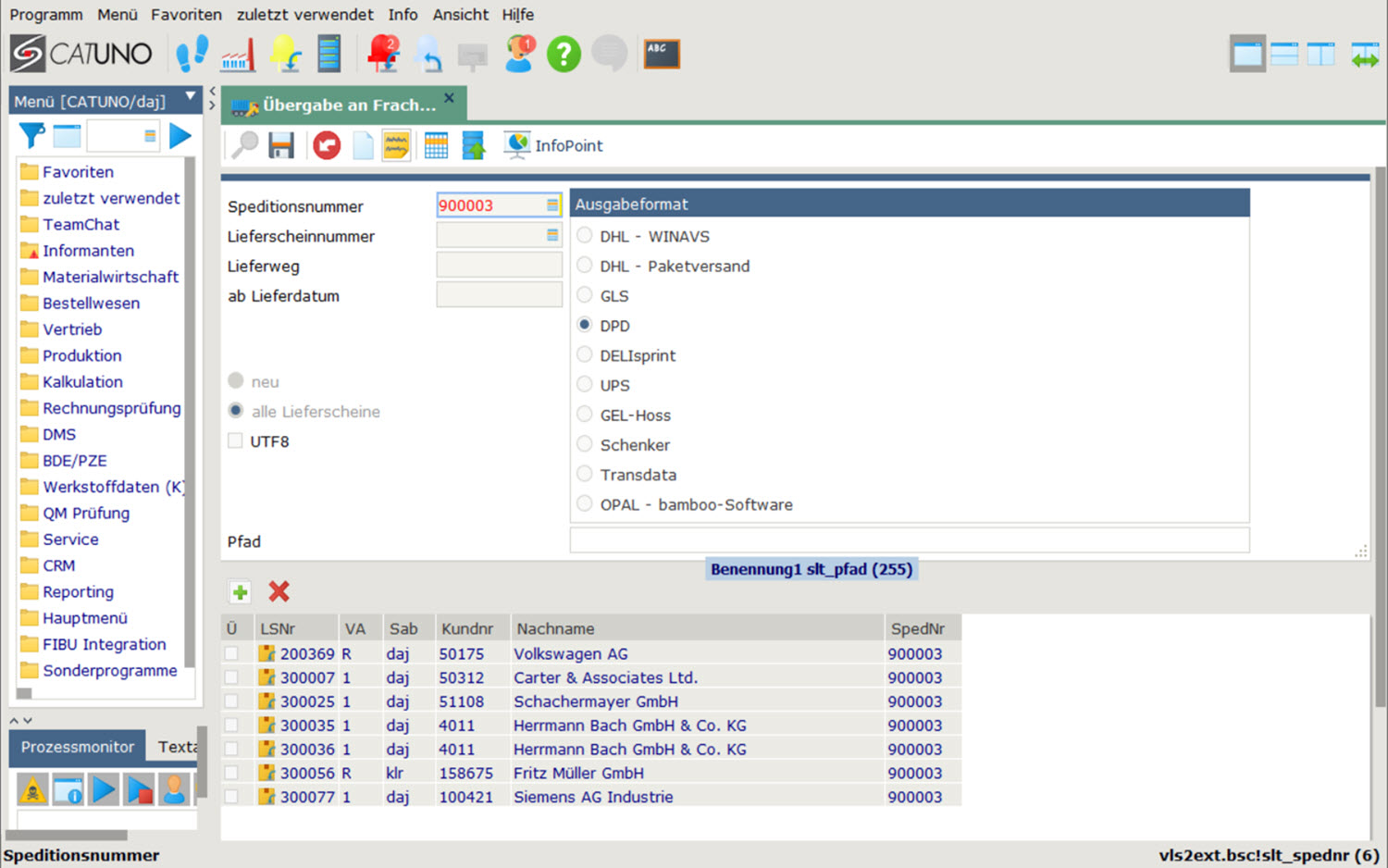1388x868 pixels.
Task: Click the red undo circle icon
Action: point(327,145)
